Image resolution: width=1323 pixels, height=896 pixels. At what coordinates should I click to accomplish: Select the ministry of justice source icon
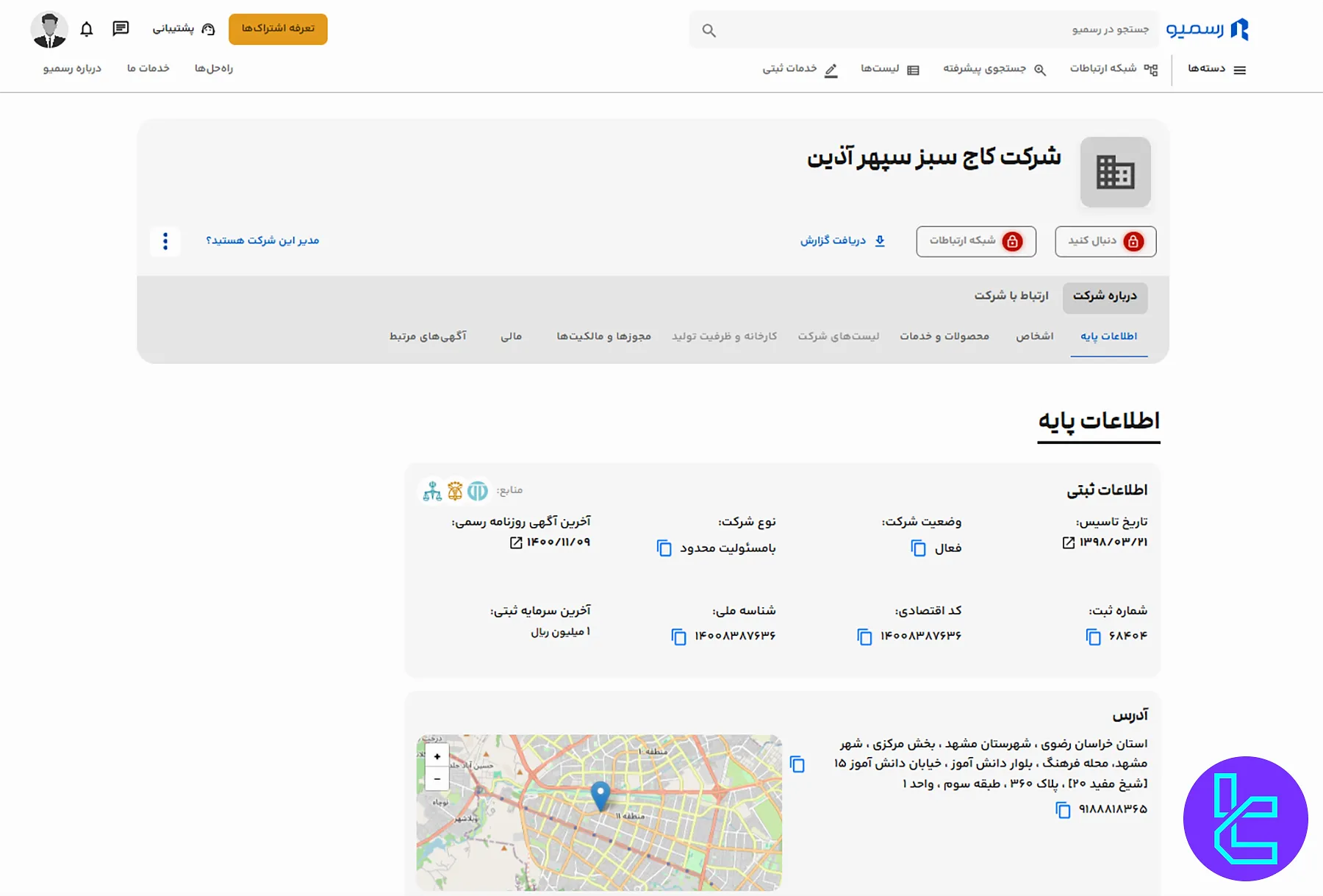click(x=432, y=491)
